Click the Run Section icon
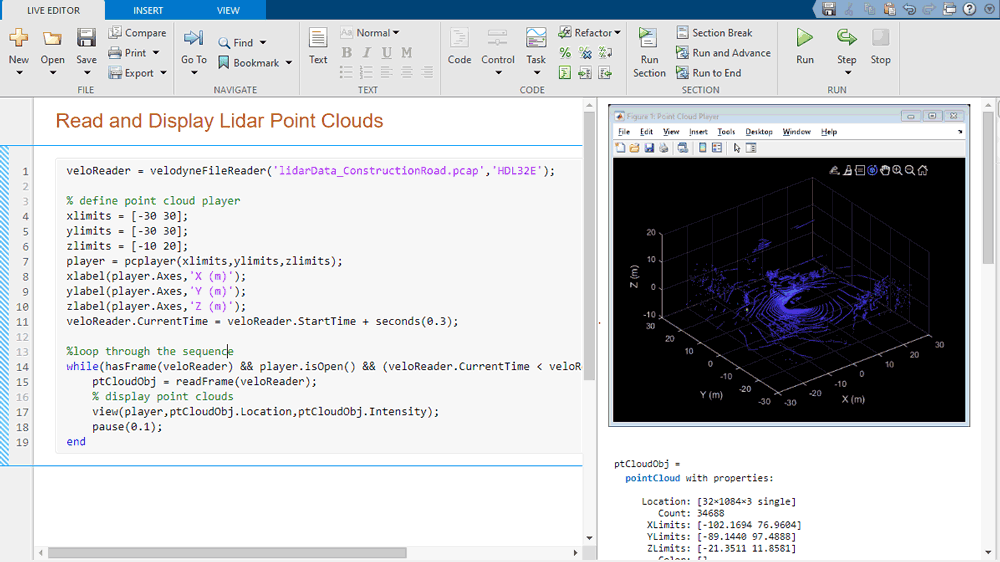 (x=649, y=51)
